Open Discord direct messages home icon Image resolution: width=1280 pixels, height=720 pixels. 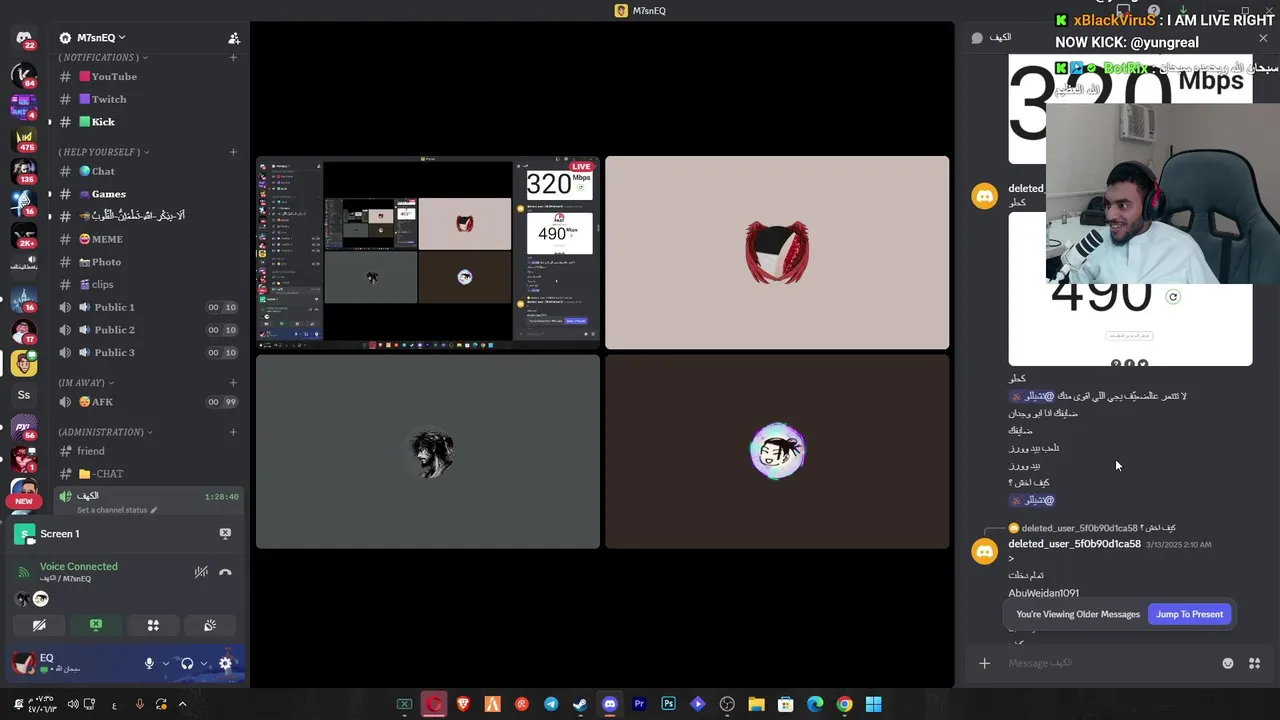(x=24, y=39)
